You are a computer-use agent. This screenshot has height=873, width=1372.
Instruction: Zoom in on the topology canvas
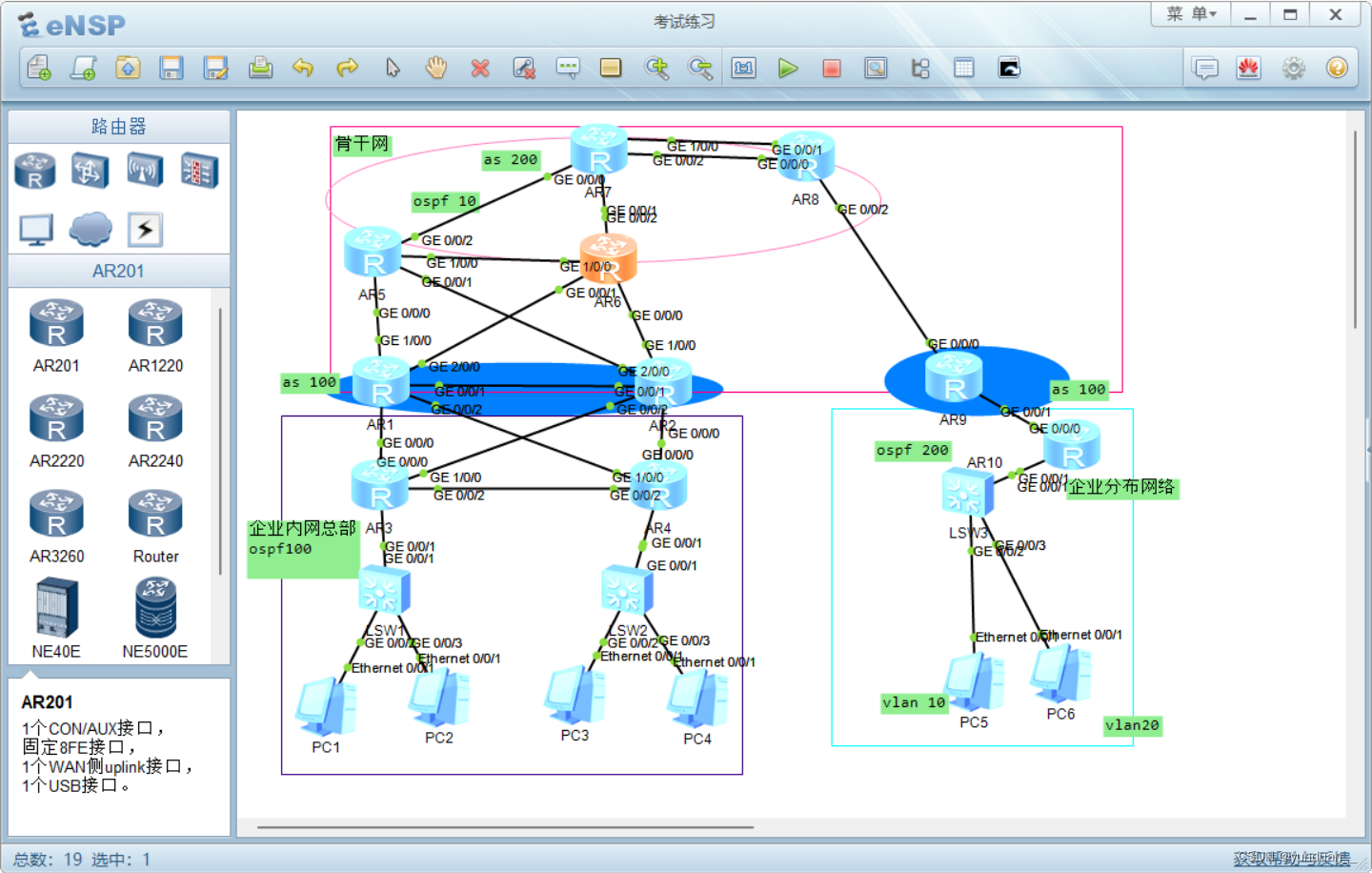[x=656, y=68]
